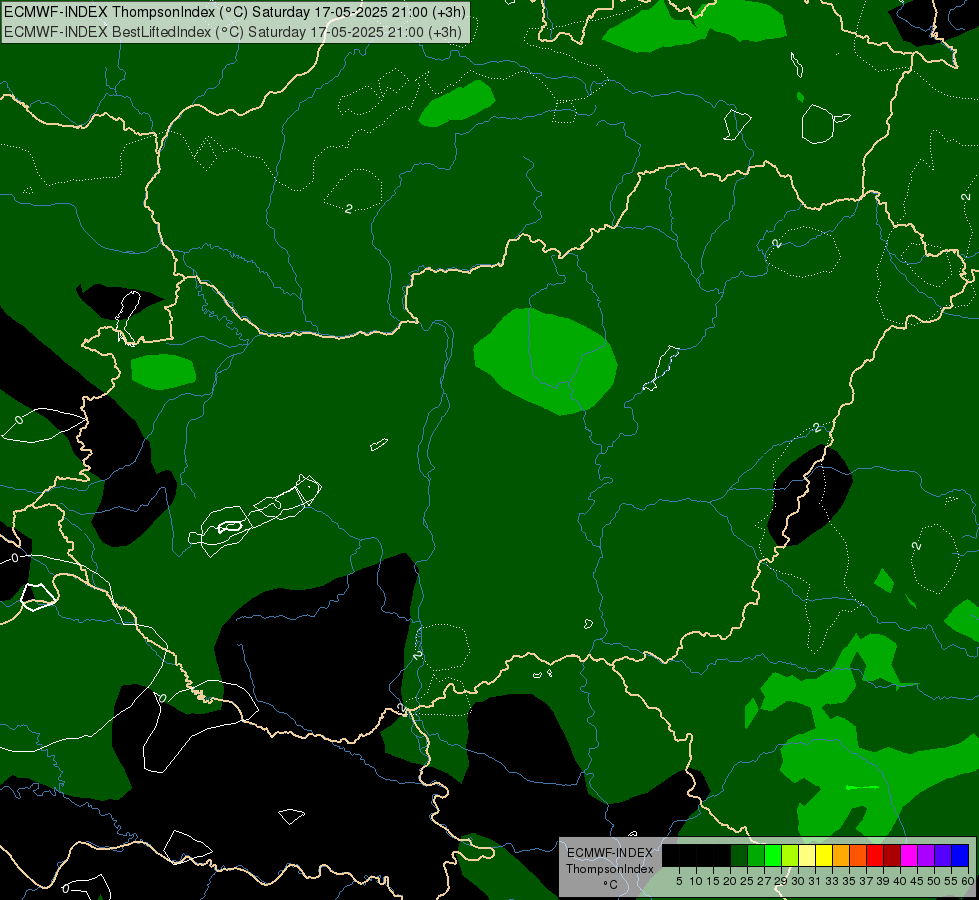Screen dimensions: 979x900
Task: Click the legend value label 35
Action: pos(849,881)
